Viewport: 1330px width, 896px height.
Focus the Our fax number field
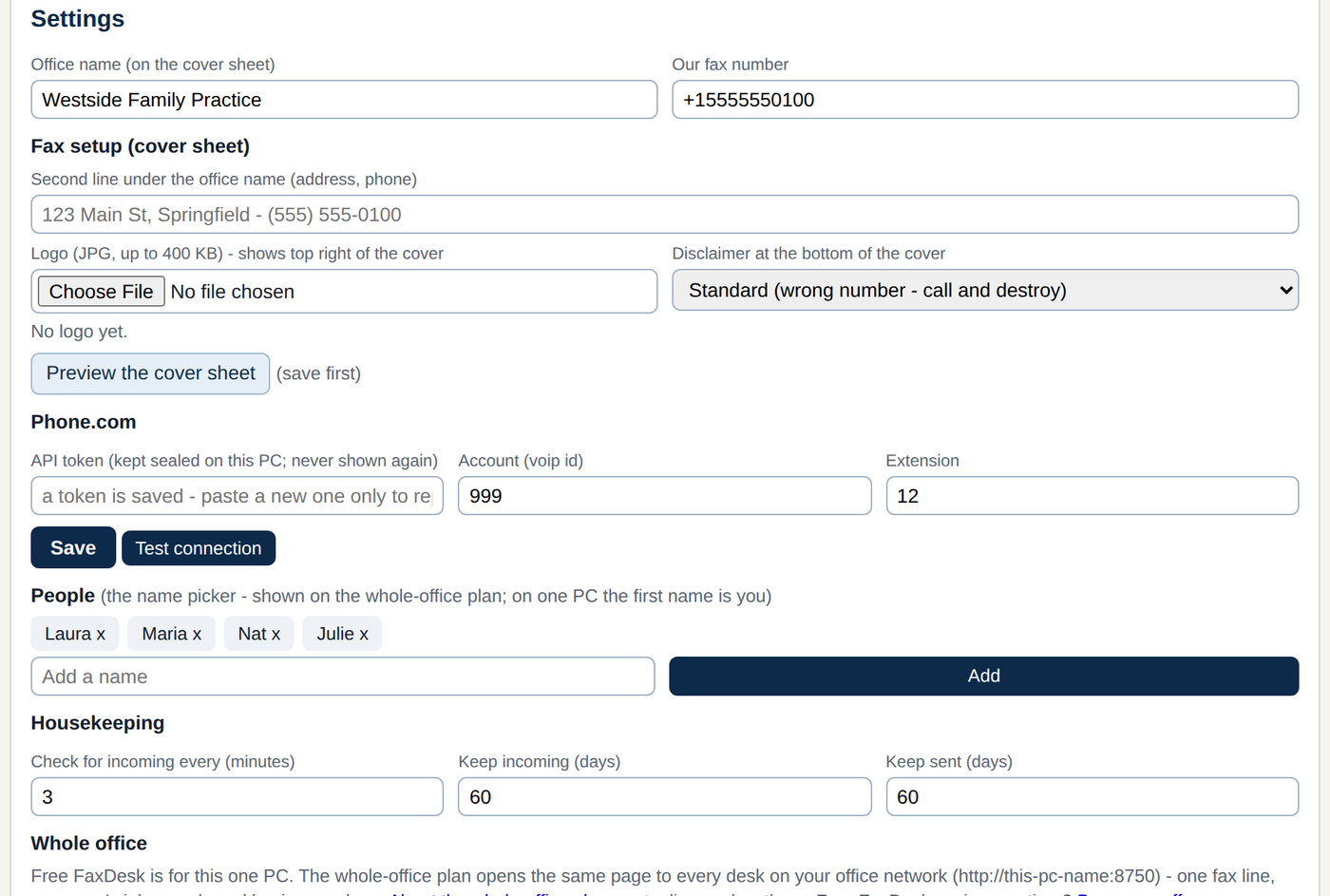click(985, 100)
